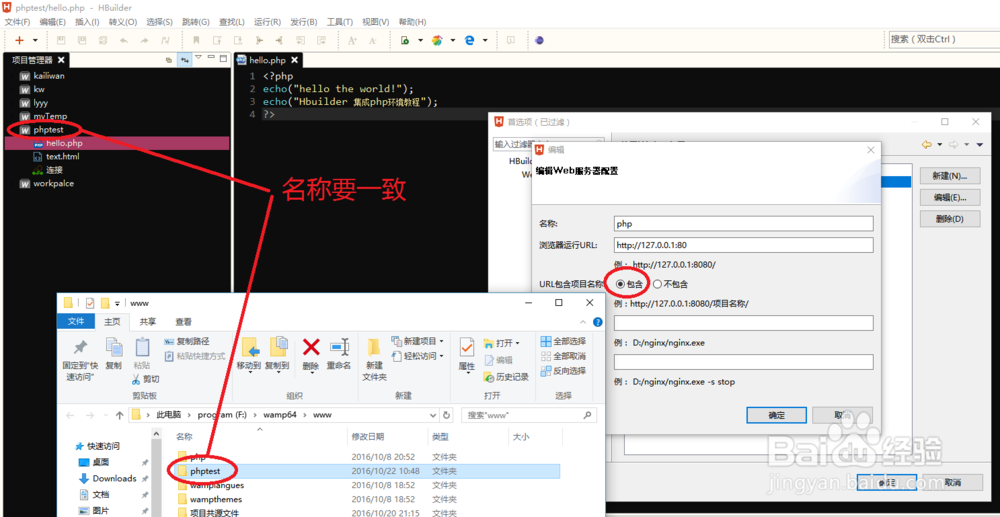
Task: Click yellow back arrow in preferences window
Action: pos(927,145)
